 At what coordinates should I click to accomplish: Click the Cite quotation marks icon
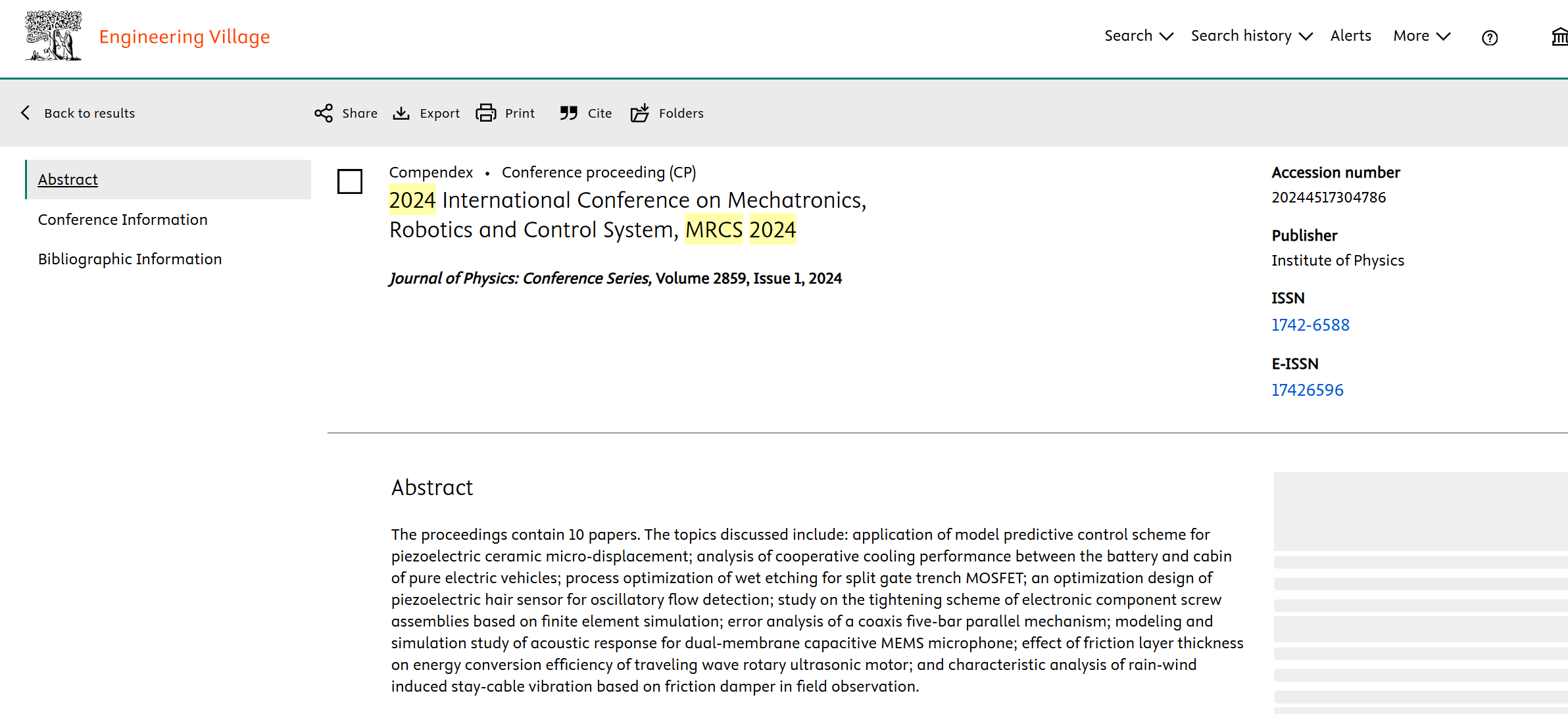click(569, 113)
